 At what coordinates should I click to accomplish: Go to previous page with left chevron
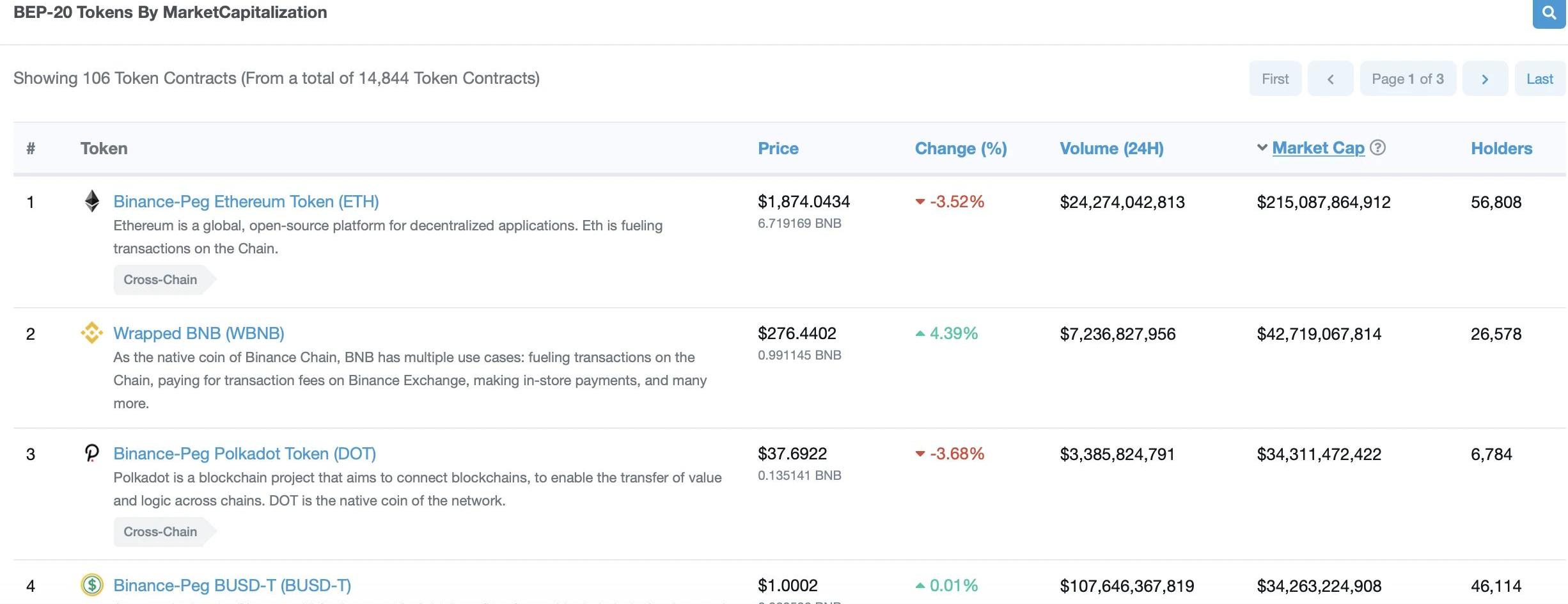[1330, 79]
